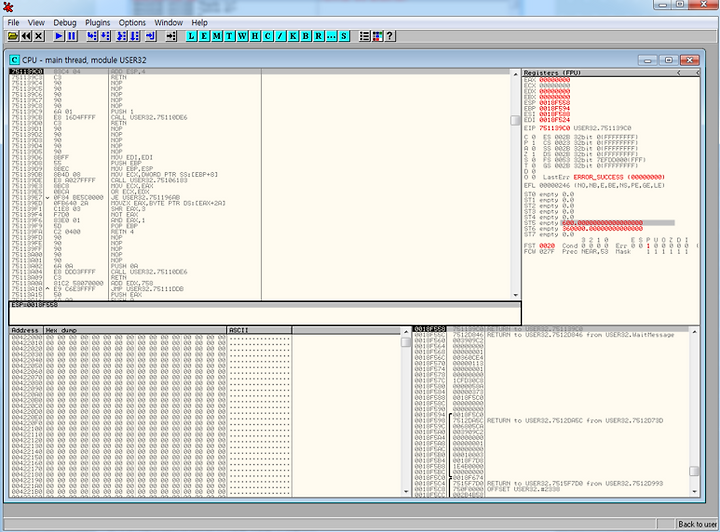
Task: Select the EIP register value
Action: (x=554, y=128)
